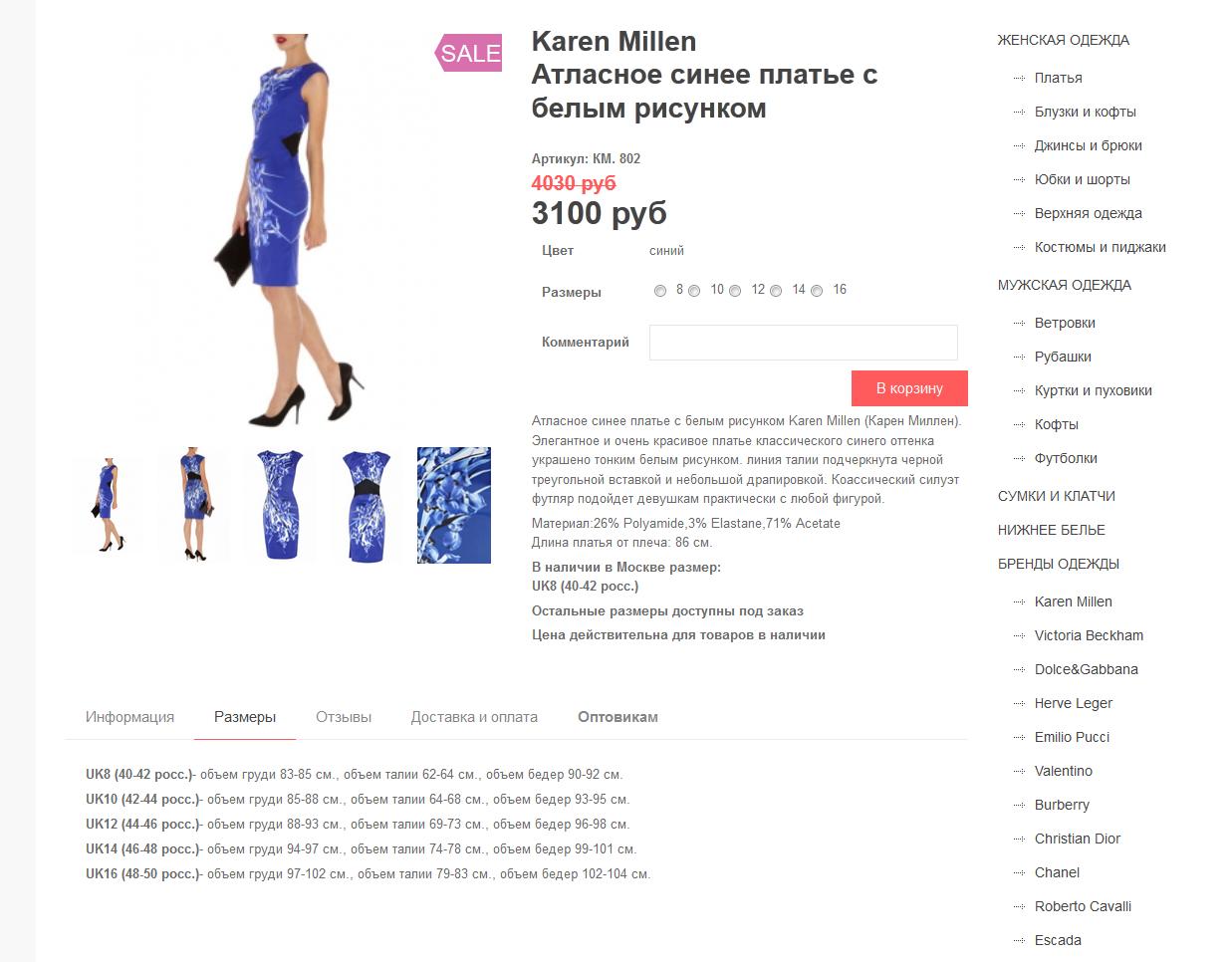Focus the Комментарий text field
This screenshot has width=1232, height=962.
(x=804, y=342)
